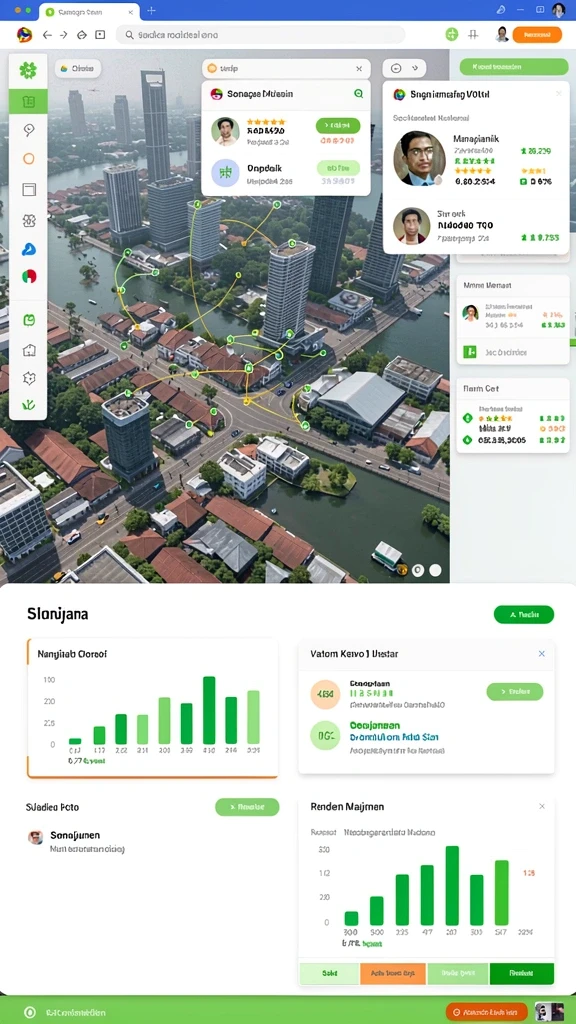The image size is (576, 1024).
Task: Select the Sold segment below Renden Majmen chart
Action: point(329,973)
